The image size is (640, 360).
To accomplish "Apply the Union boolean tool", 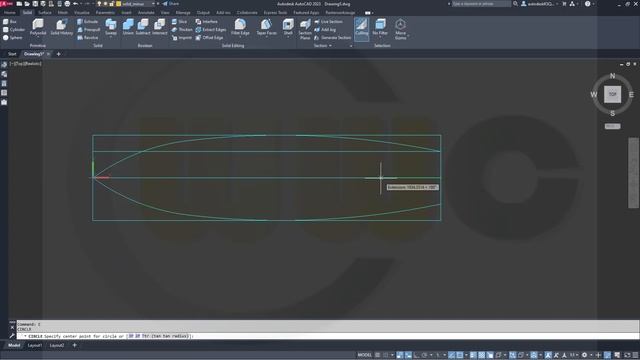I will point(128,27).
